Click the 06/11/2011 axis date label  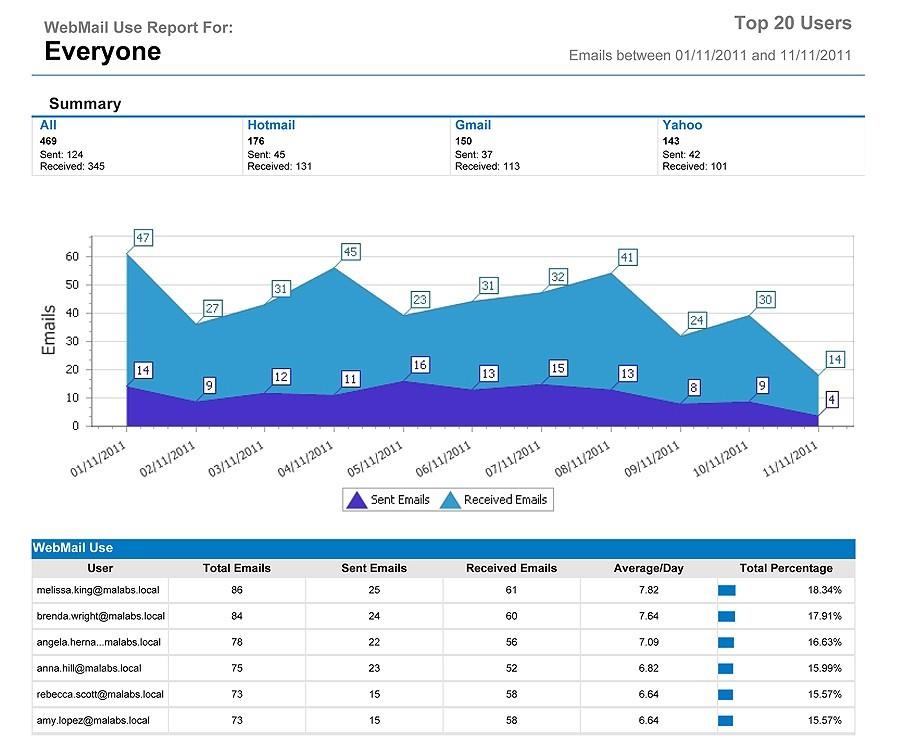point(443,459)
